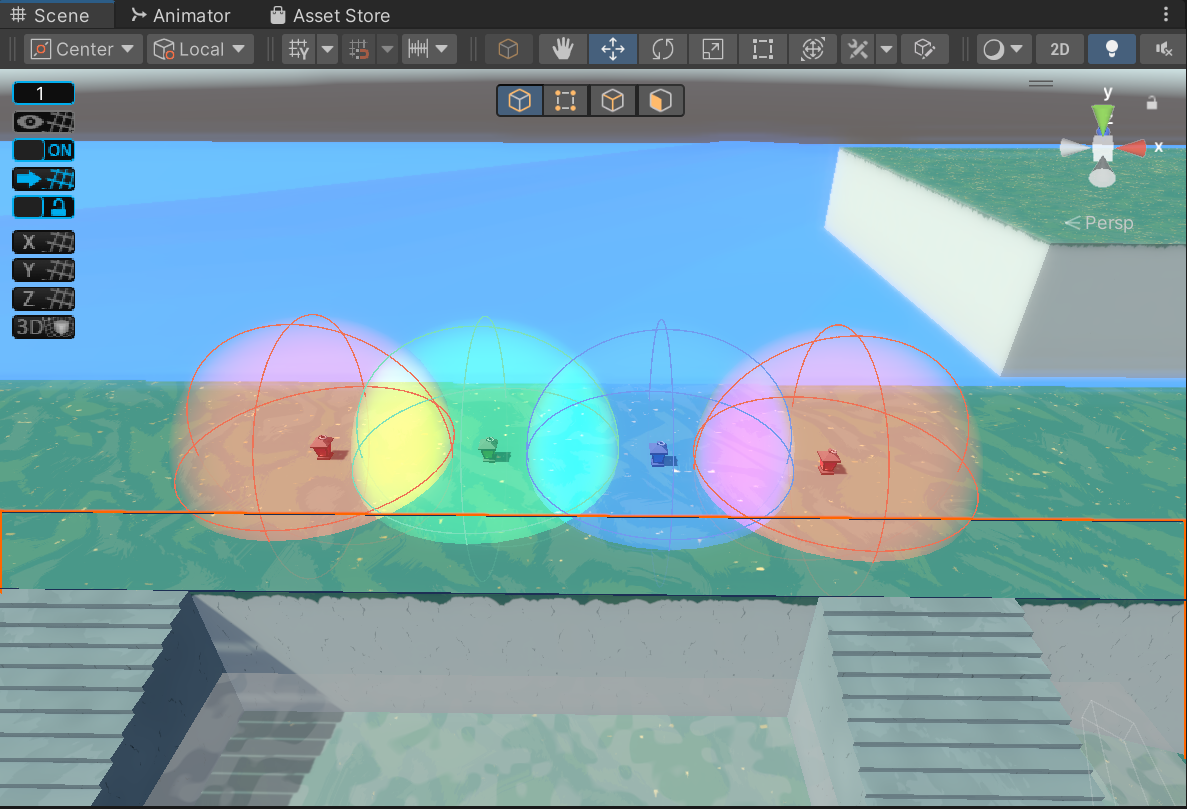Screen dimensions: 1187x809
Task: Open the Local handle rotation dropdown
Action: [200, 49]
